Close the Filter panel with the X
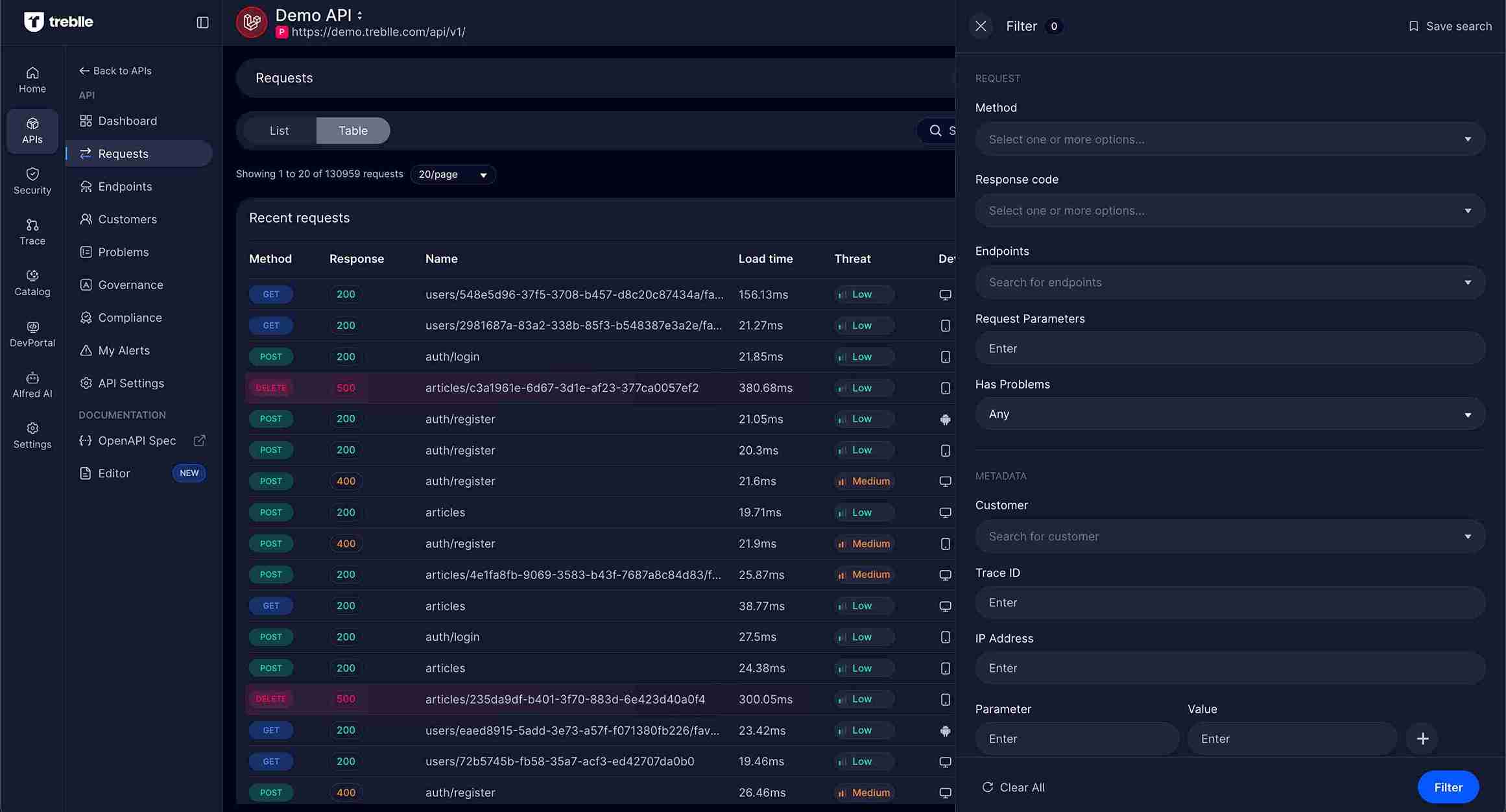The image size is (1506, 812). click(981, 26)
